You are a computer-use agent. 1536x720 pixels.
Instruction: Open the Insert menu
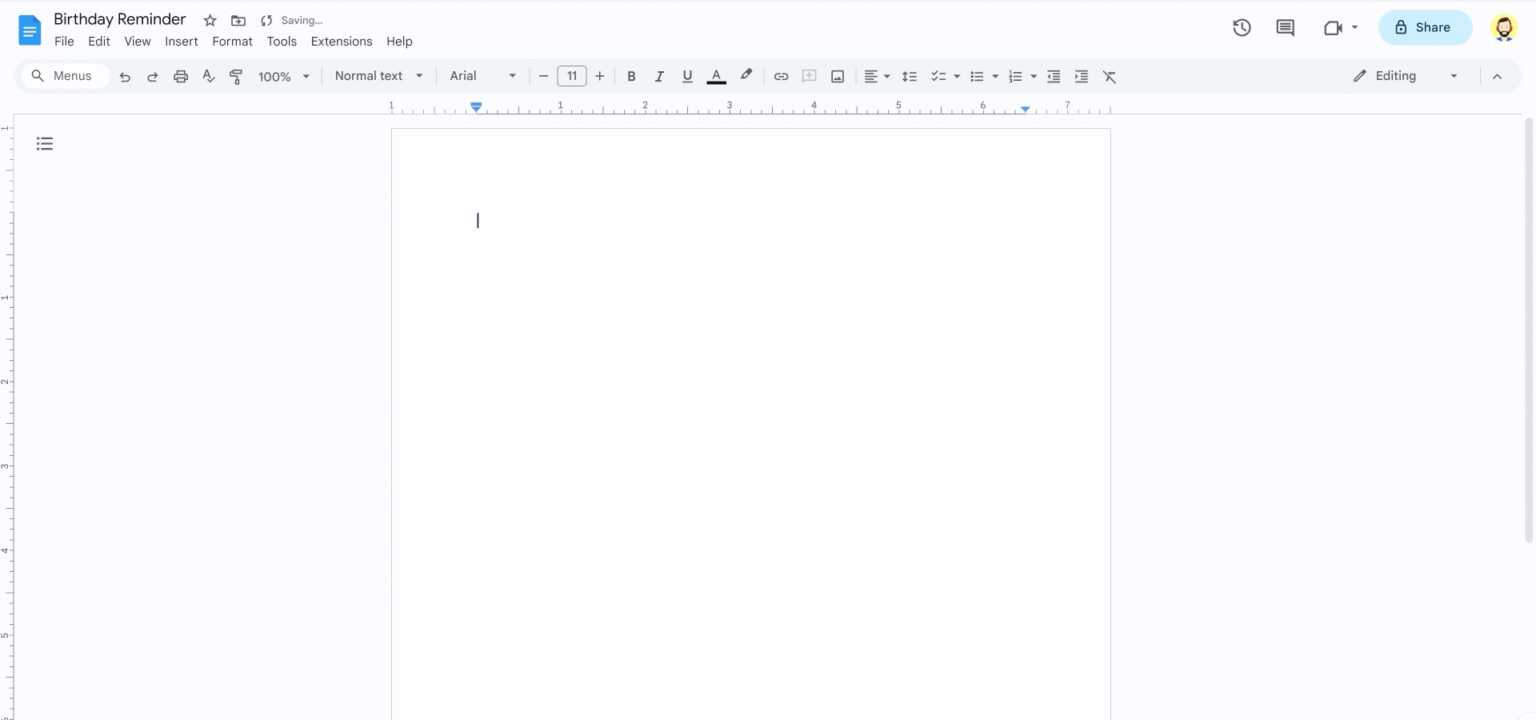(181, 41)
